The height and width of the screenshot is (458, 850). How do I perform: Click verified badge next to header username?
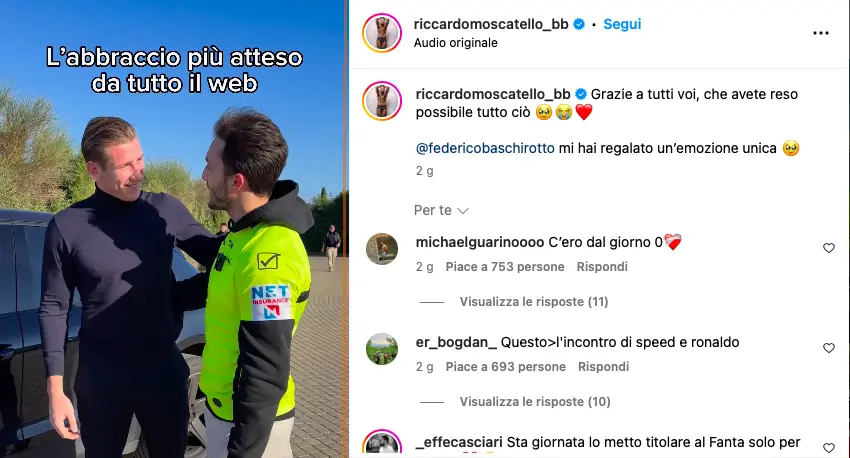[x=579, y=24]
